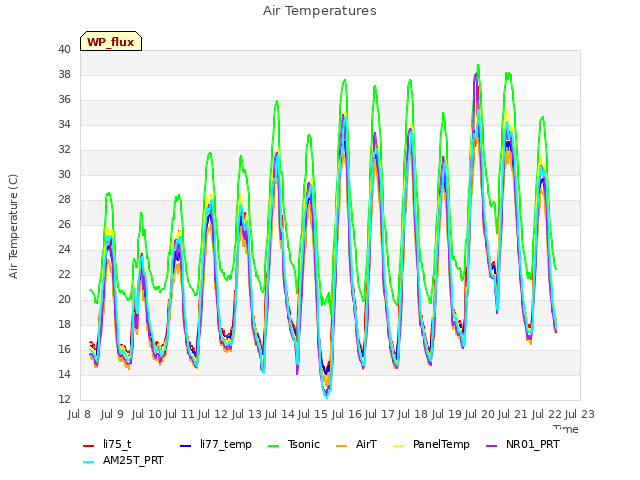The width and height of the screenshot is (640, 480).
Task: Click the 12 y-axis tick label
Action: tap(64, 399)
